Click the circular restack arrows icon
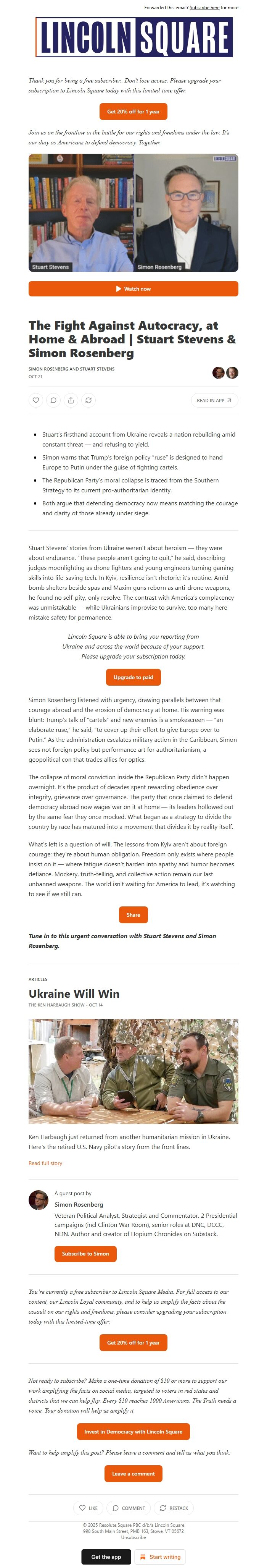The height and width of the screenshot is (1568, 267). [x=89, y=400]
